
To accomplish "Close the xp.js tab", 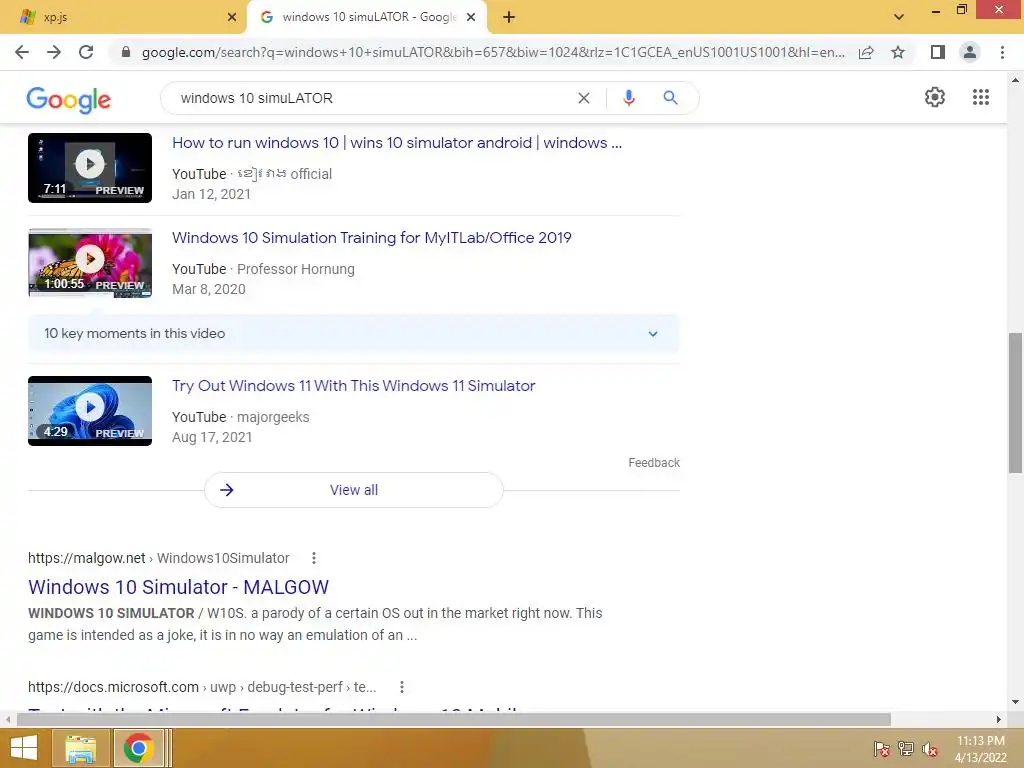I will (232, 18).
